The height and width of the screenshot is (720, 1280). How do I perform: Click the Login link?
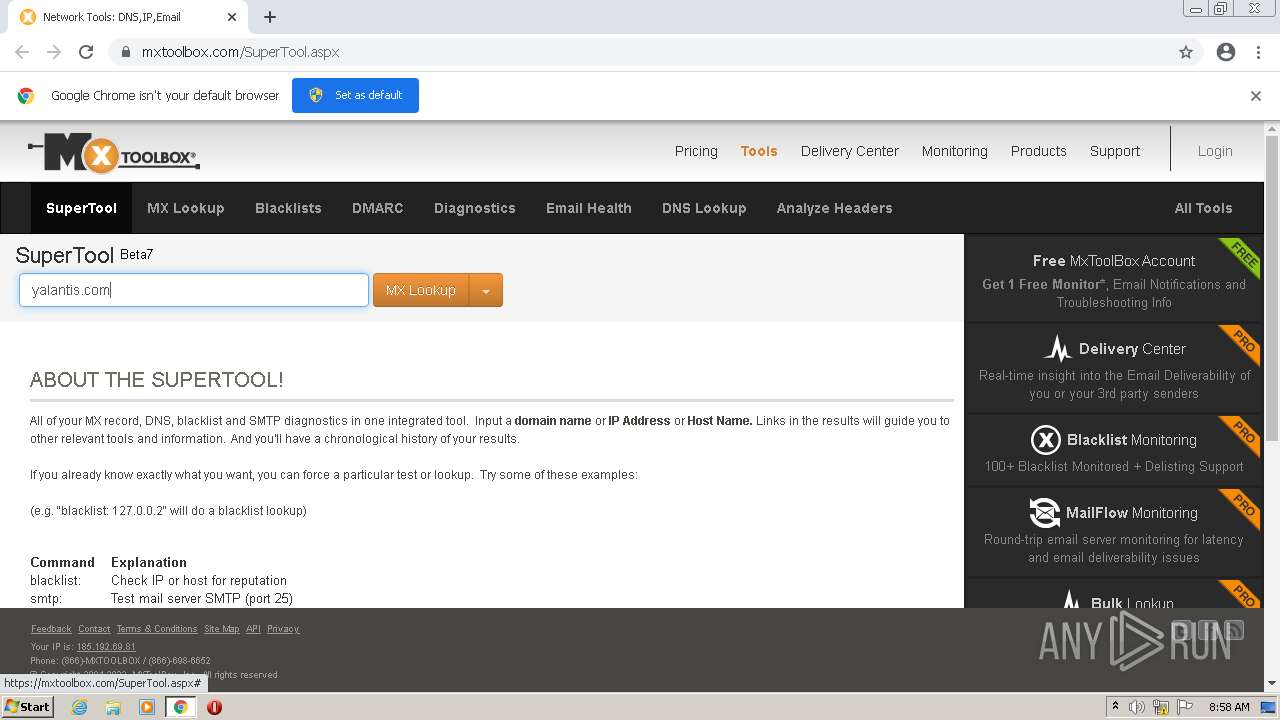click(x=1215, y=151)
